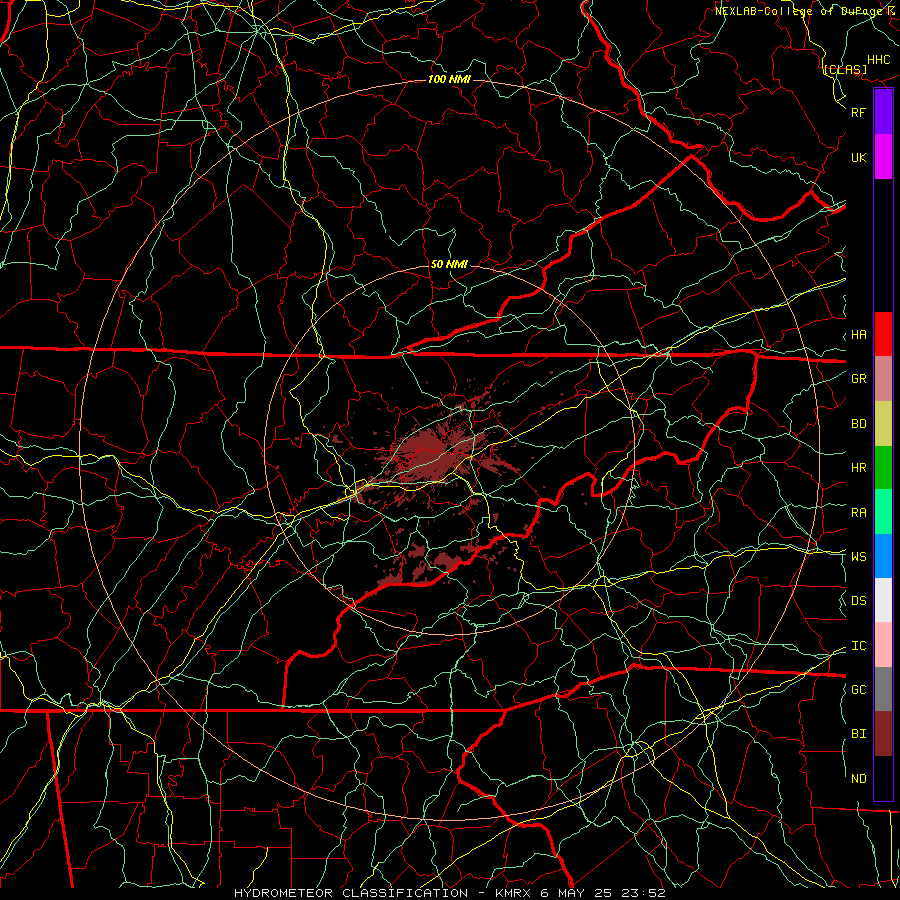Click the HA red legend color block
Image resolution: width=900 pixels, height=900 pixels.
pos(883,334)
